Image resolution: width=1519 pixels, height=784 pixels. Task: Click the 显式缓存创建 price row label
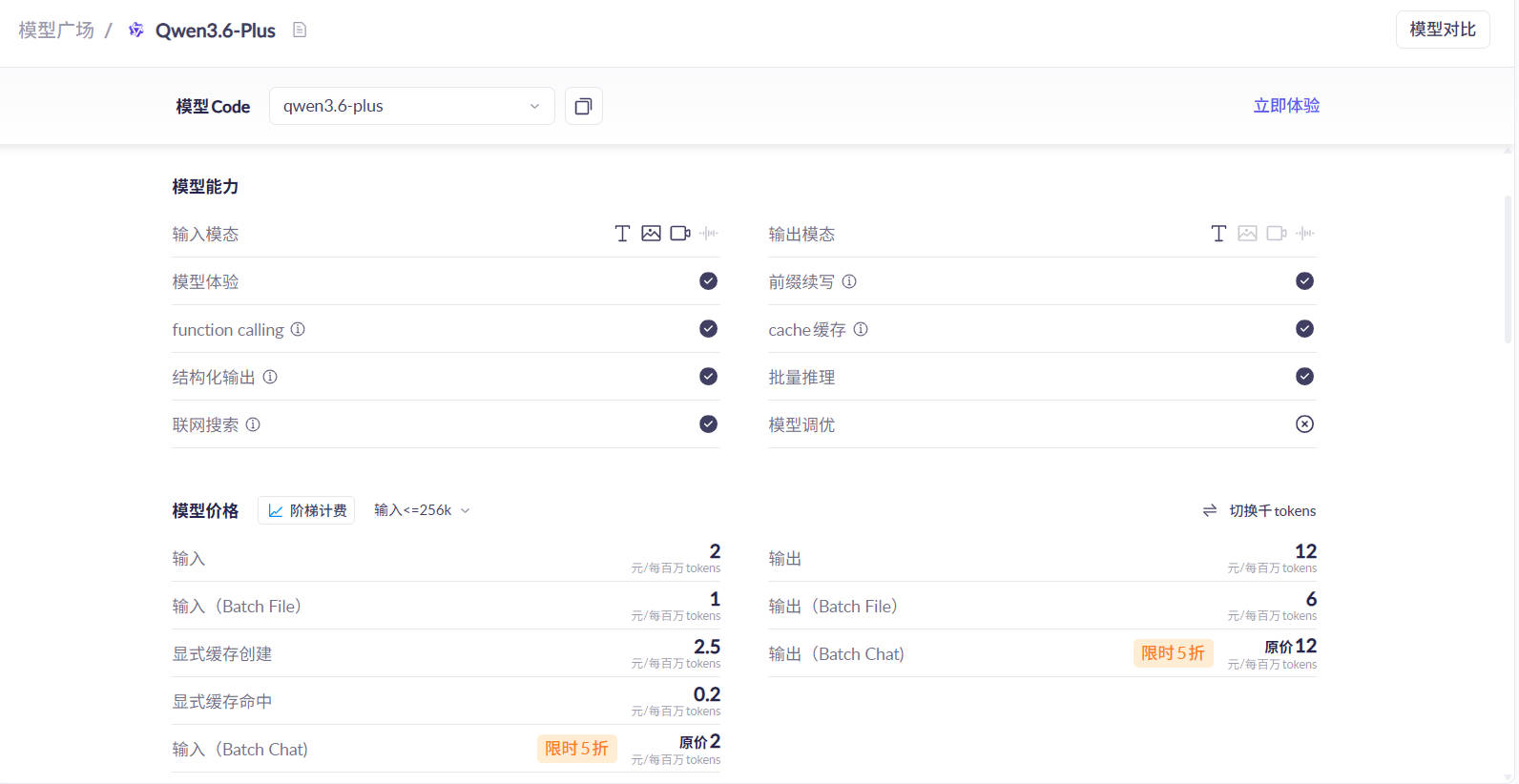coord(222,653)
